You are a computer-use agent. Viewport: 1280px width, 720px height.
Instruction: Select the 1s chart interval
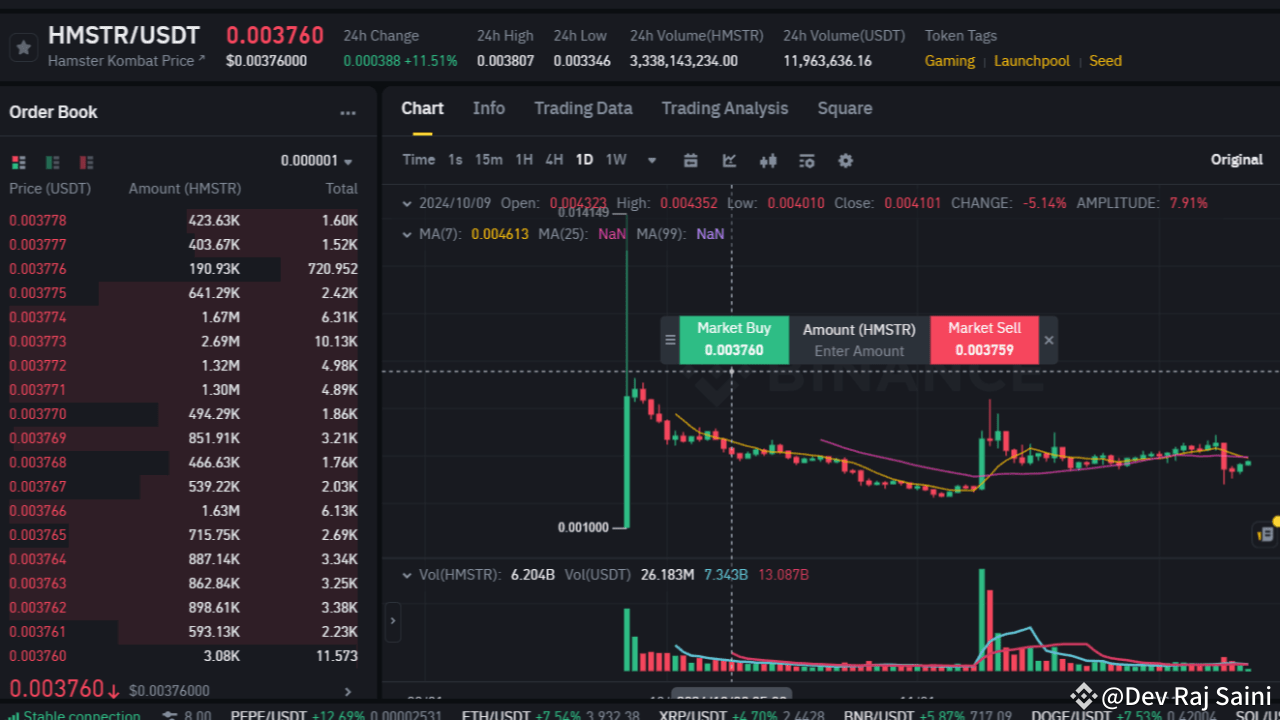(x=455, y=160)
